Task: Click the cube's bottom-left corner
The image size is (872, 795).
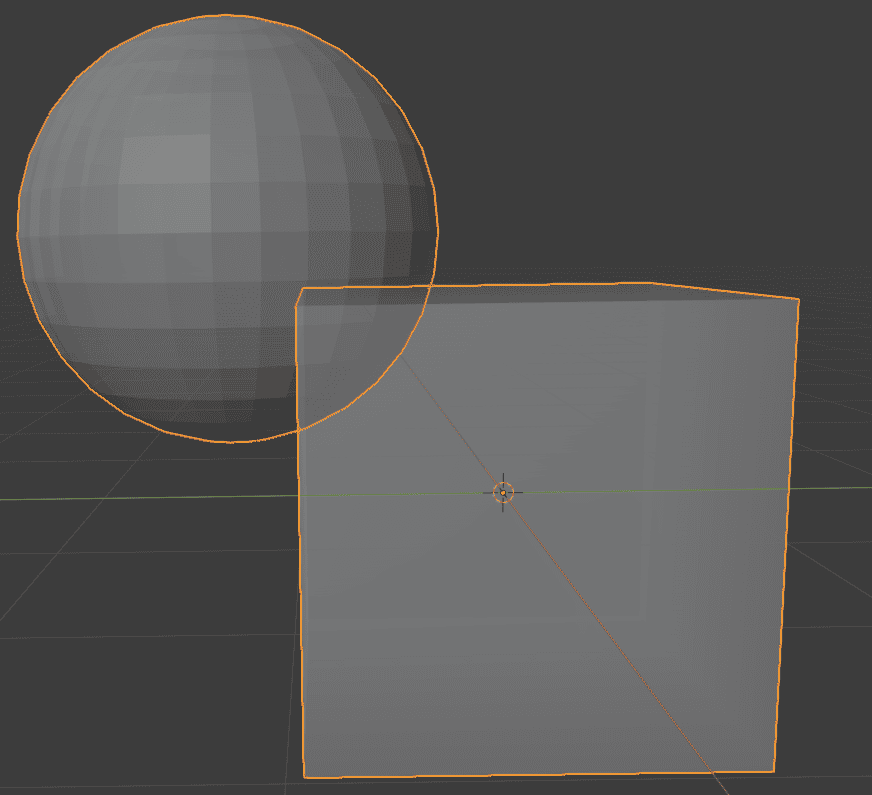Action: tap(303, 778)
